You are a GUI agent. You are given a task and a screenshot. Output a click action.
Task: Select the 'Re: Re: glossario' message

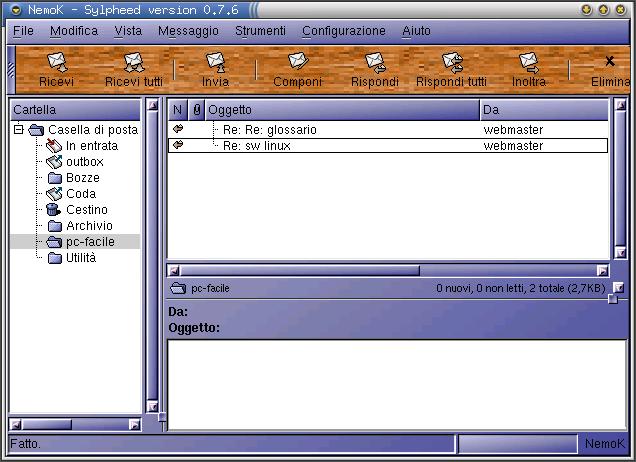tap(269, 130)
